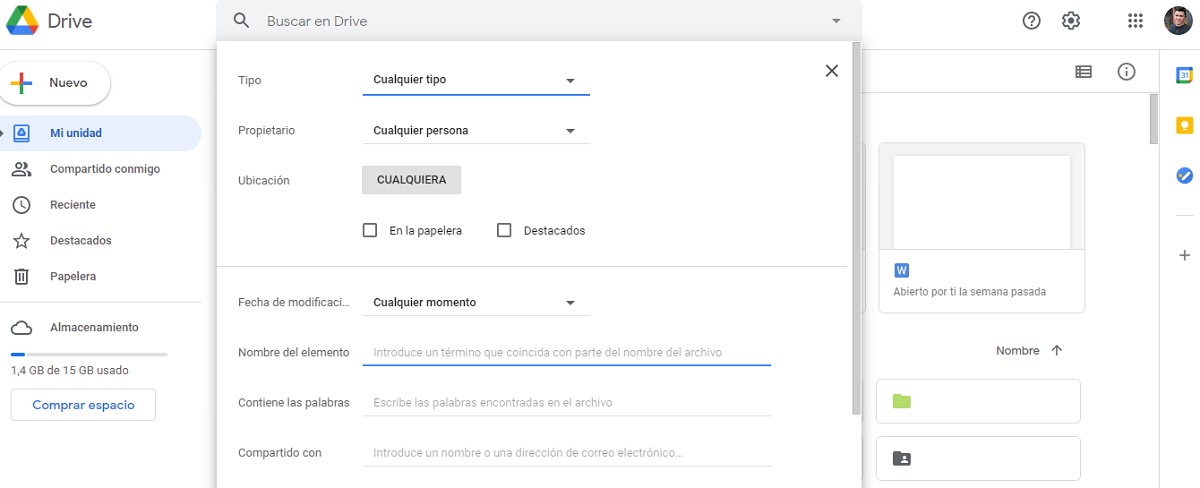1200x488 pixels.
Task: Click the Help question mark icon
Action: (1031, 21)
